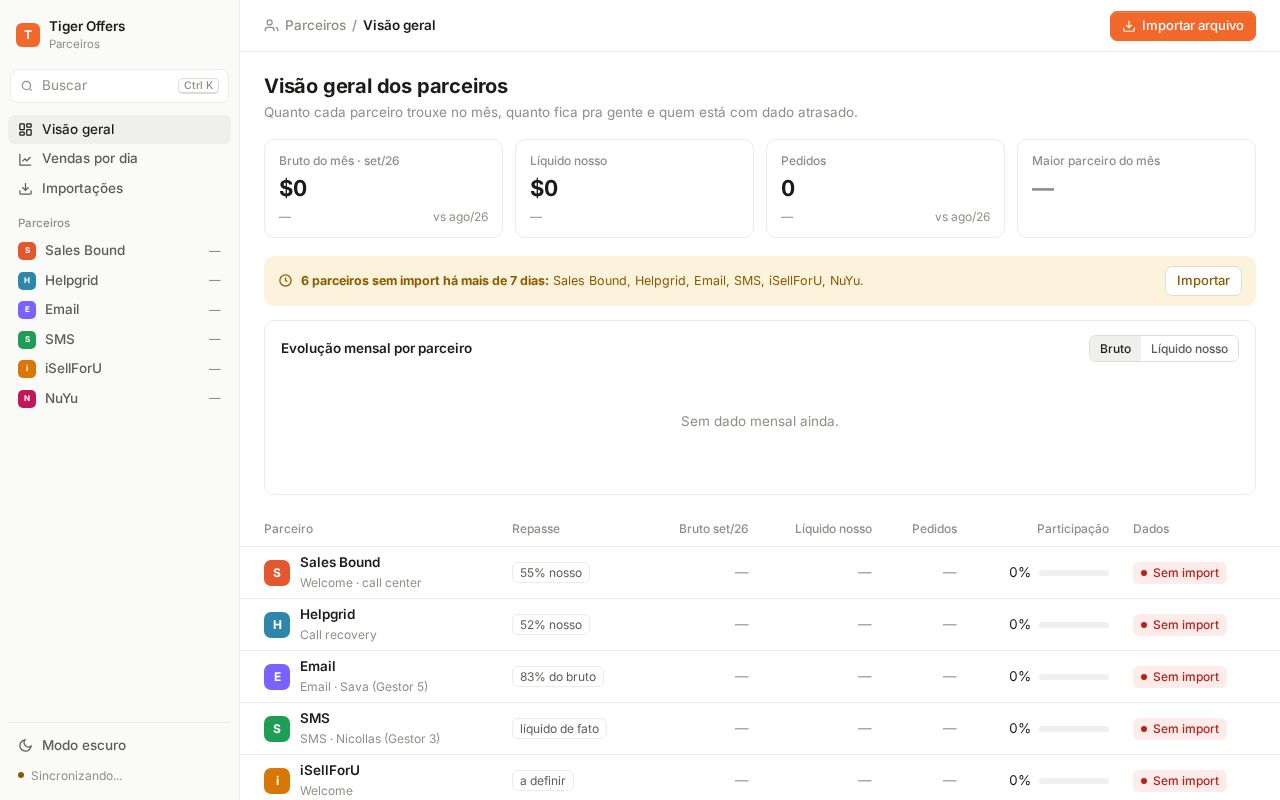
Task: Click the Visão geral grid icon
Action: [26, 129]
